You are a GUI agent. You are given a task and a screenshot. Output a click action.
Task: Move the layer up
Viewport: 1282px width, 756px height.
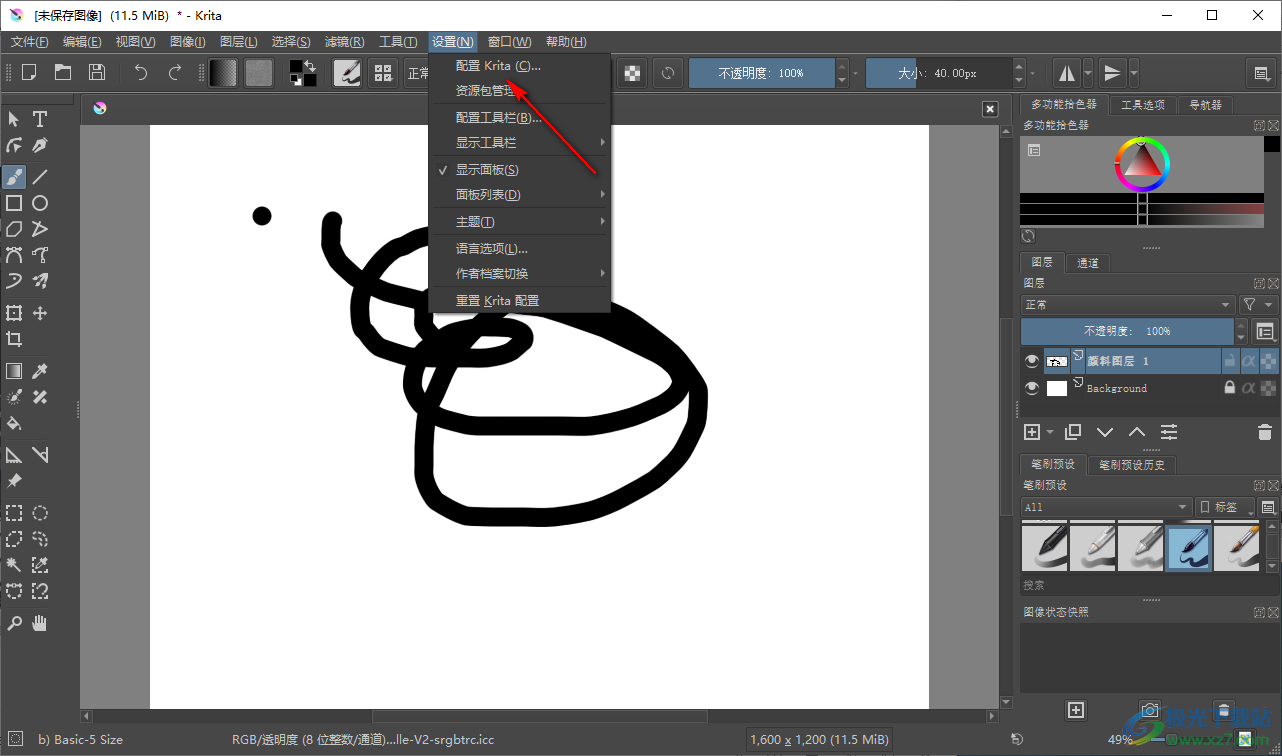tap(1137, 432)
